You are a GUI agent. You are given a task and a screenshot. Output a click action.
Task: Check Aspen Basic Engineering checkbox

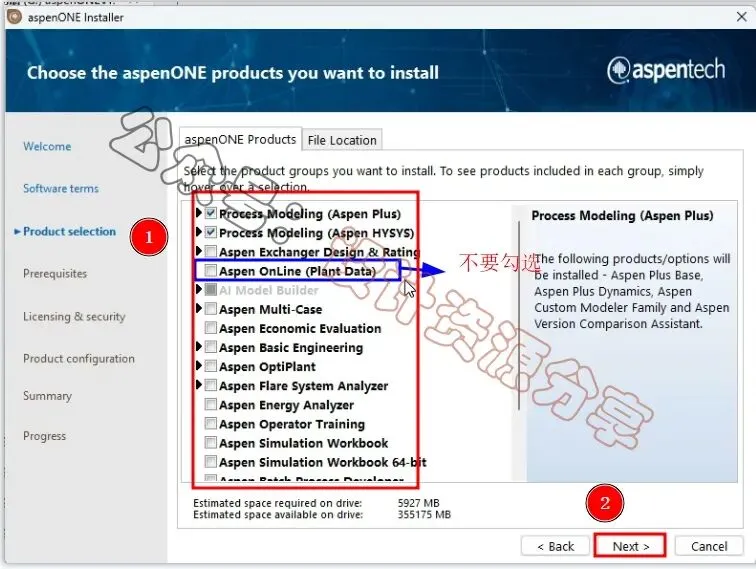210,347
